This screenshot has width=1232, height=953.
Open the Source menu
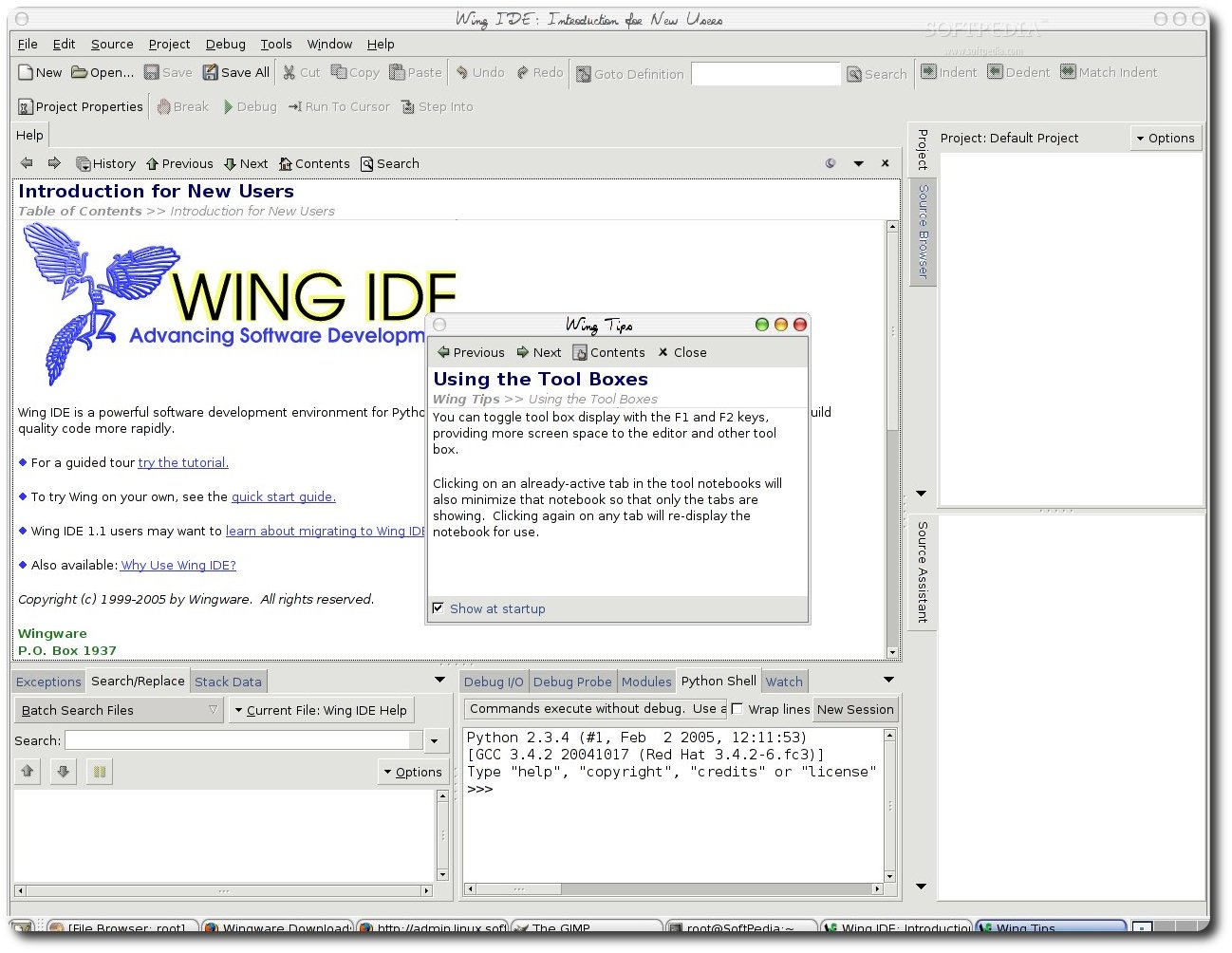112,44
